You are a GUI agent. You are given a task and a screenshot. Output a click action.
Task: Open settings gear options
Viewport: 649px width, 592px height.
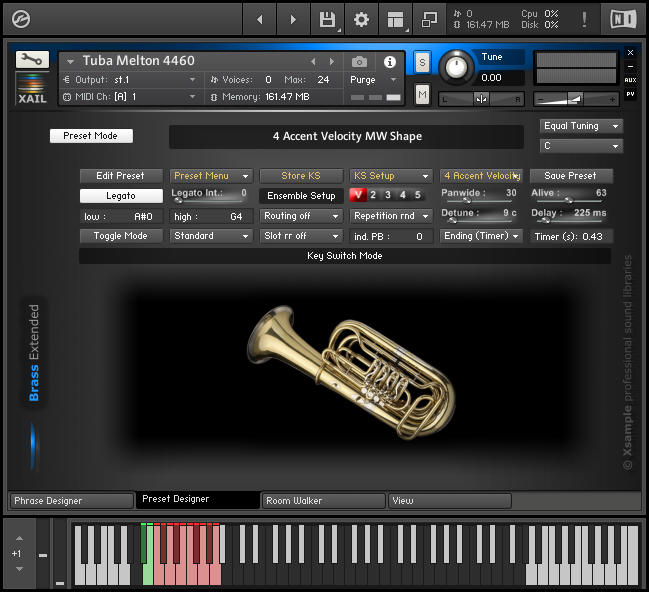[361, 19]
